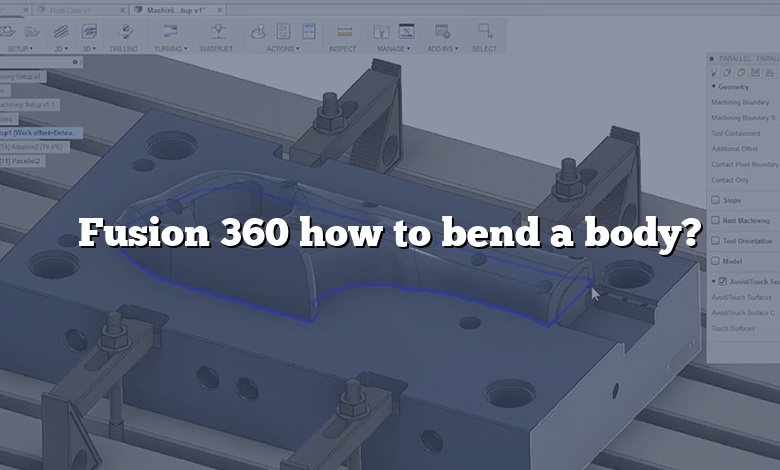Click the WATERJET label
Viewport: 780px width, 470px height.
[216, 49]
